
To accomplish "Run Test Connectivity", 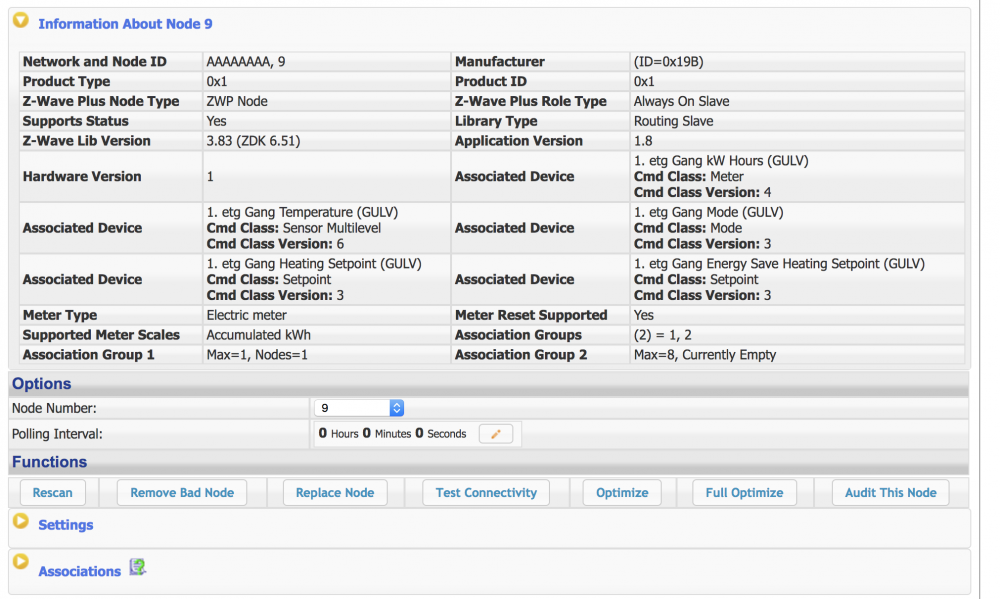I will (x=486, y=492).
